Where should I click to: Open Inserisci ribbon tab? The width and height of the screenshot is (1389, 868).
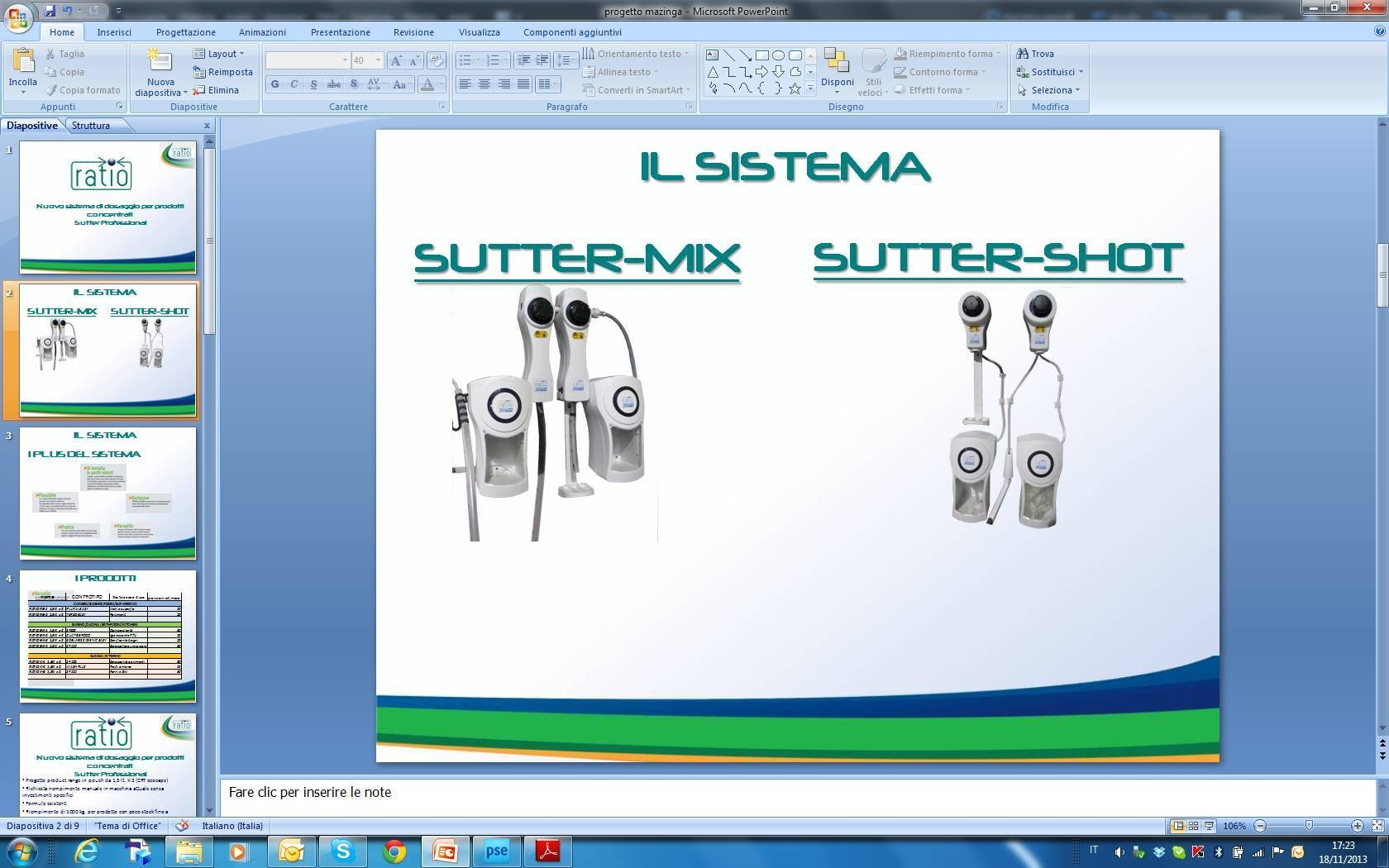click(x=114, y=32)
